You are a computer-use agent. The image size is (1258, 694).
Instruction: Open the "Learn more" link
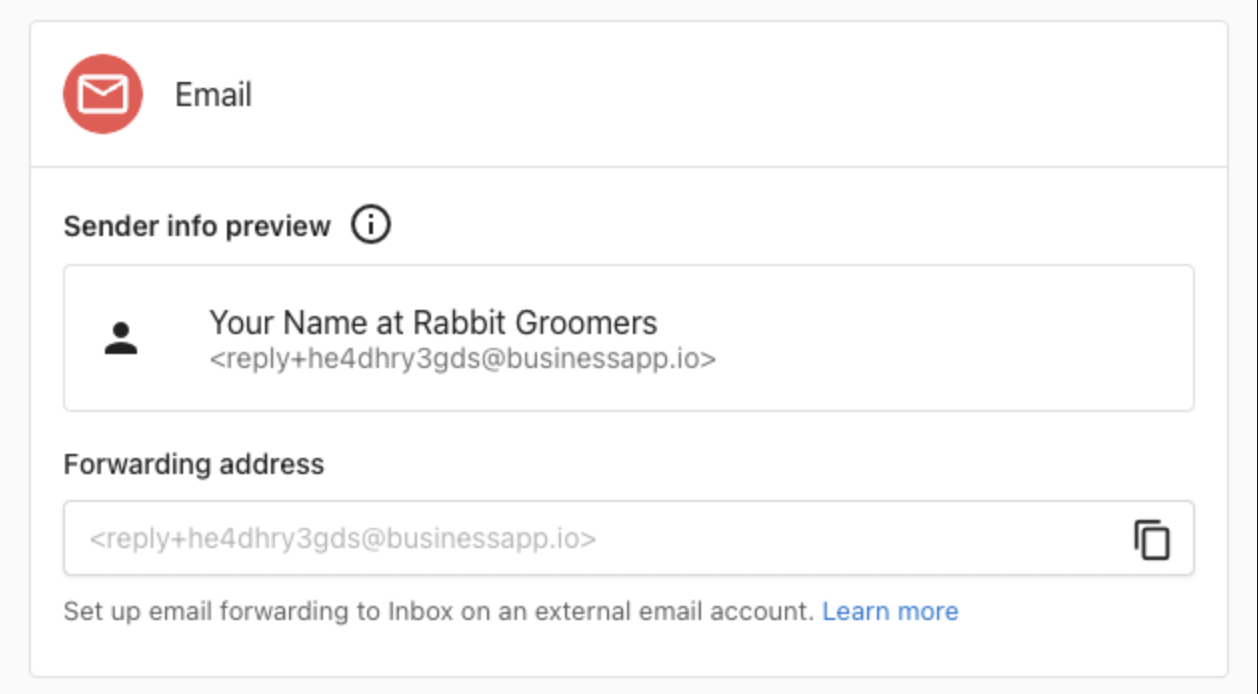point(890,611)
